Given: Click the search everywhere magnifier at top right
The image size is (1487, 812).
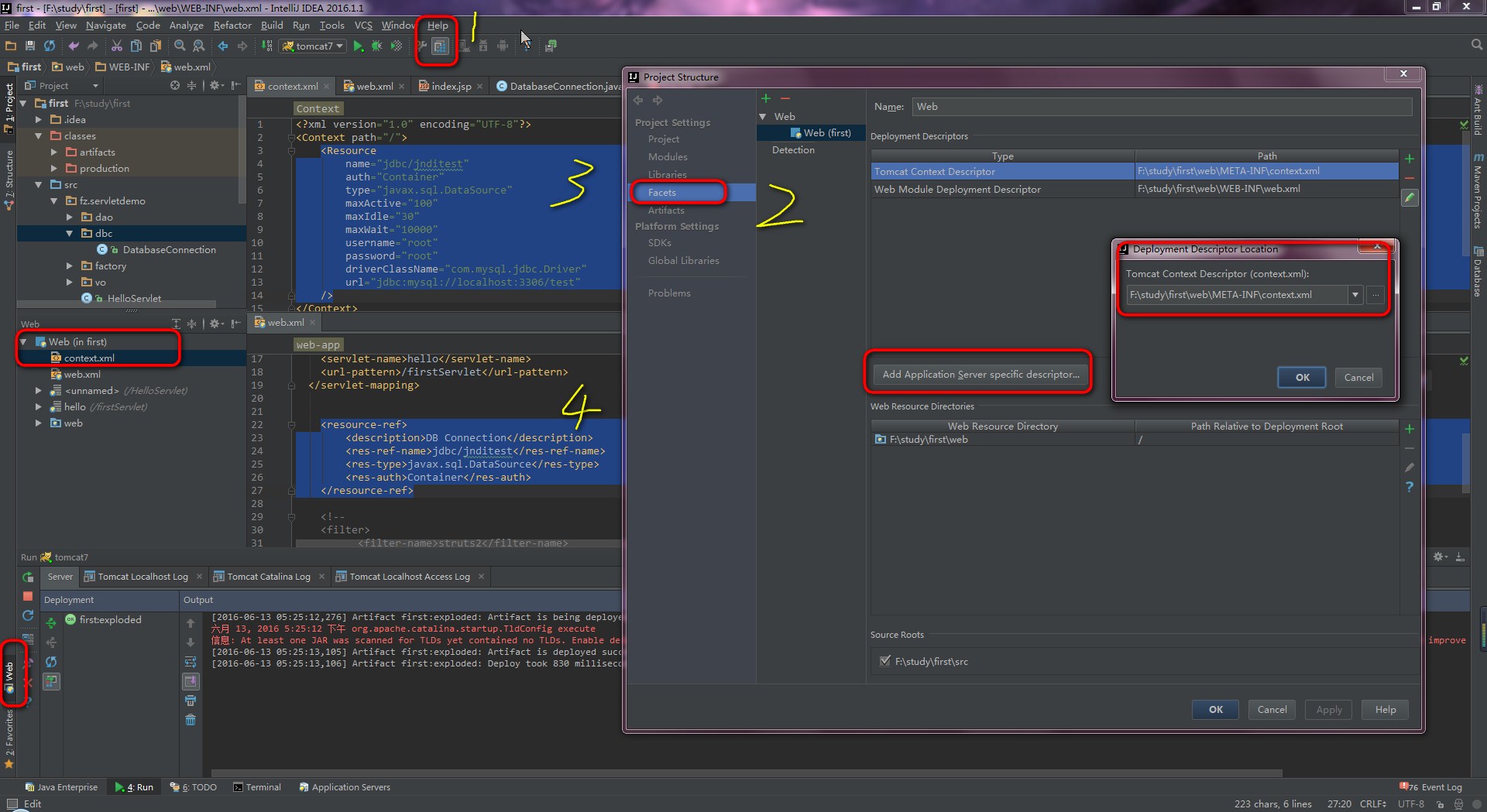Looking at the screenshot, I should [x=1477, y=45].
